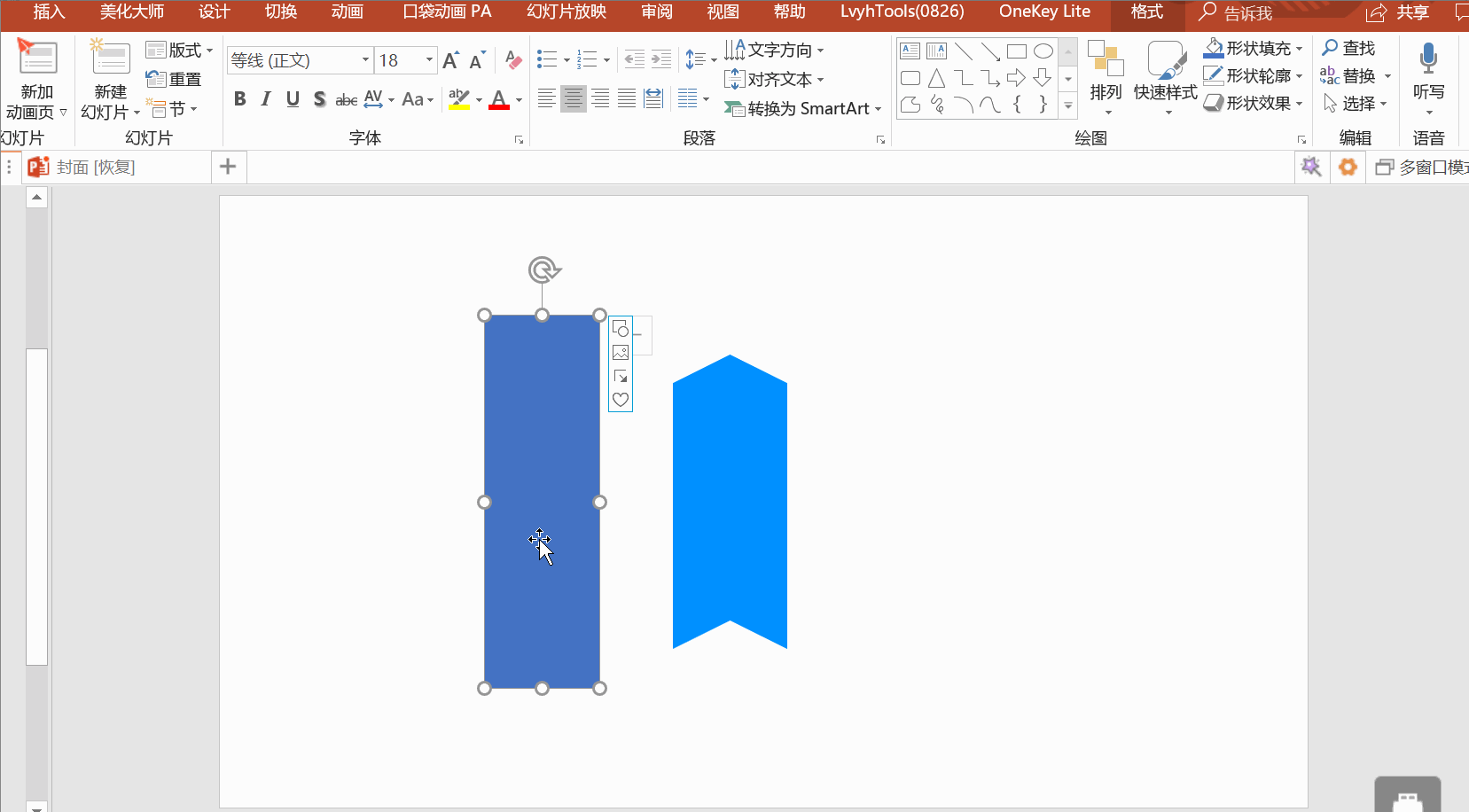Open the 插入 ribbon tab
The width and height of the screenshot is (1469, 812).
(49, 12)
